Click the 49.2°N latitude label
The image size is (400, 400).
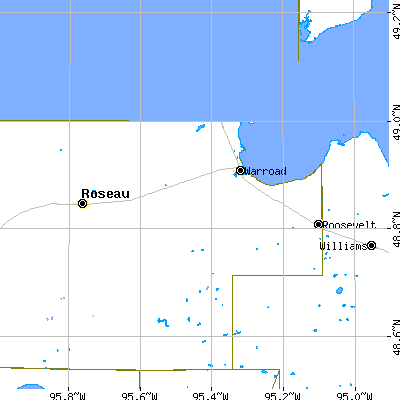pos(396,23)
